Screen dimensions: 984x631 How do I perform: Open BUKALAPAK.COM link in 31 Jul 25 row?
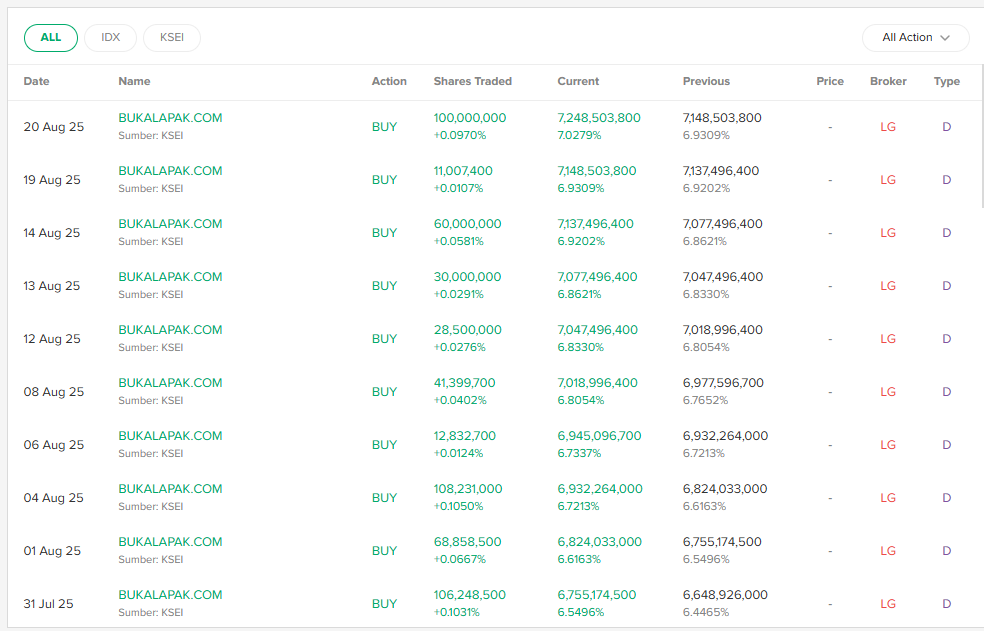tap(170, 595)
